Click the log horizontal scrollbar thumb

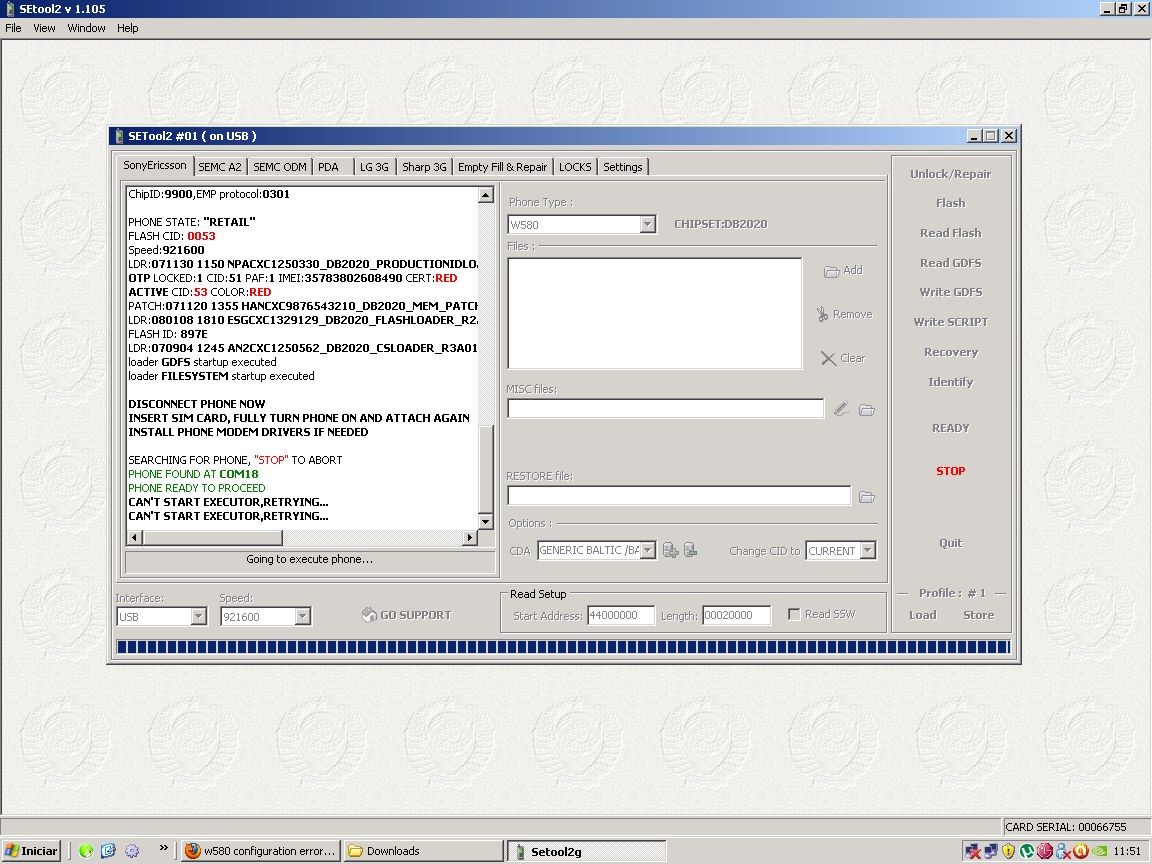tap(212, 537)
